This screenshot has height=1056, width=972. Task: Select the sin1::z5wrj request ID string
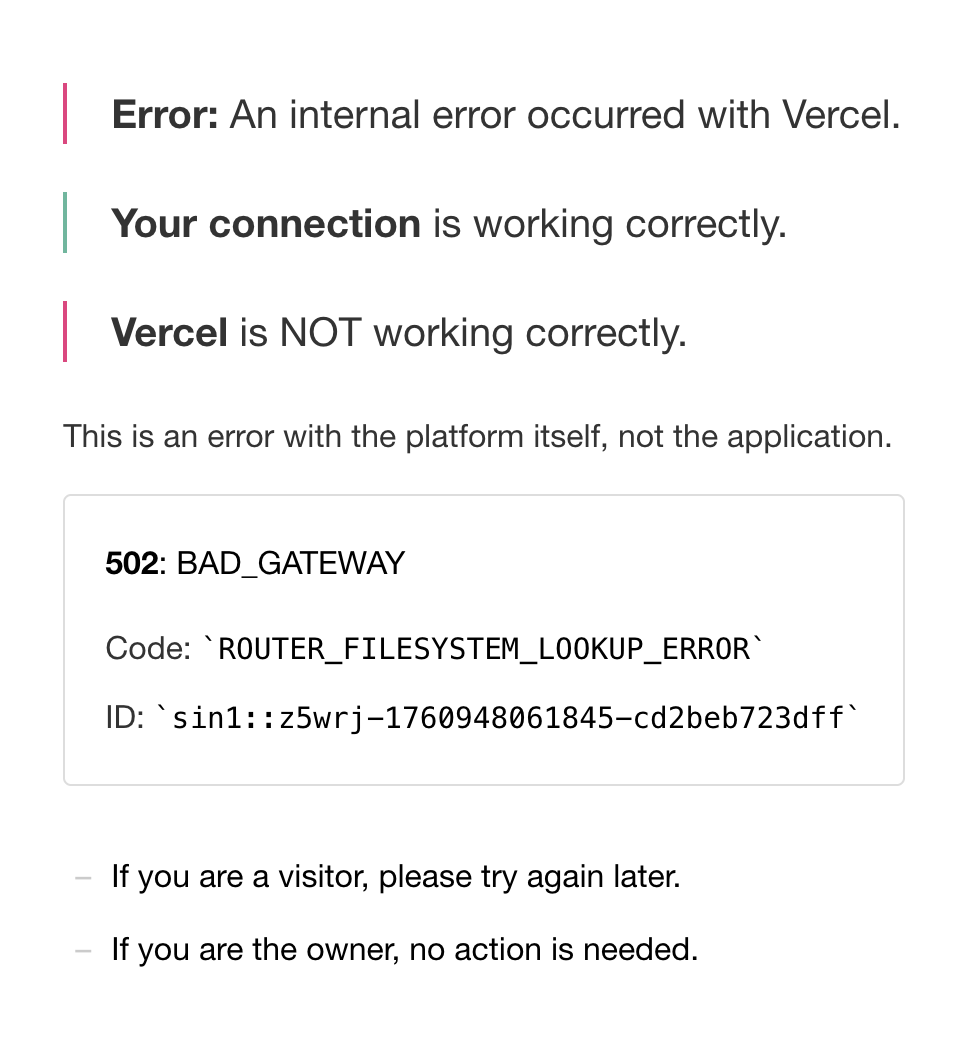508,718
